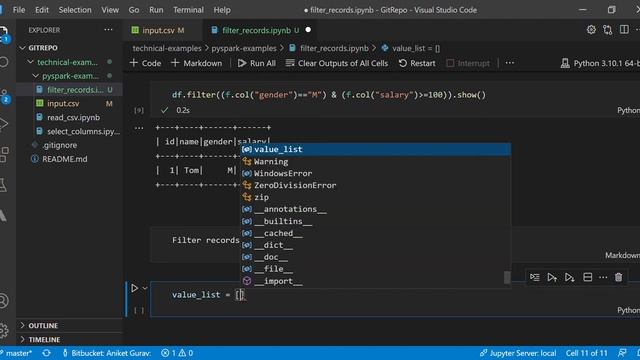Click Execute Above Cells icon
640x360 pixels.
coord(552,278)
